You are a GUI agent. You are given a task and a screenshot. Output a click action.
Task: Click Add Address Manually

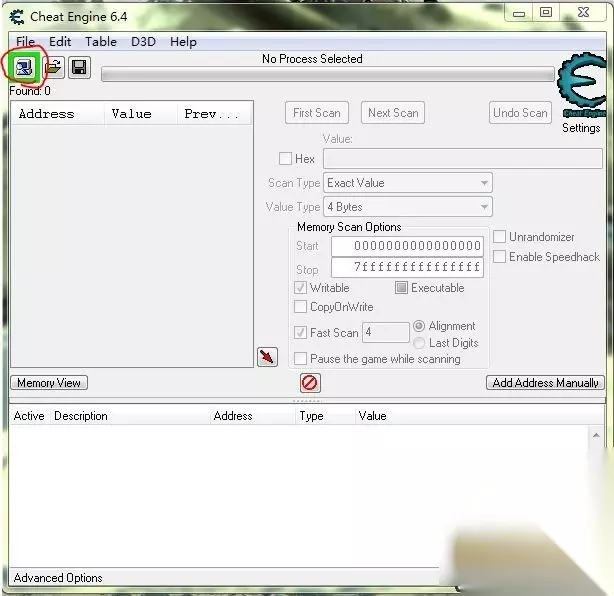pos(545,383)
